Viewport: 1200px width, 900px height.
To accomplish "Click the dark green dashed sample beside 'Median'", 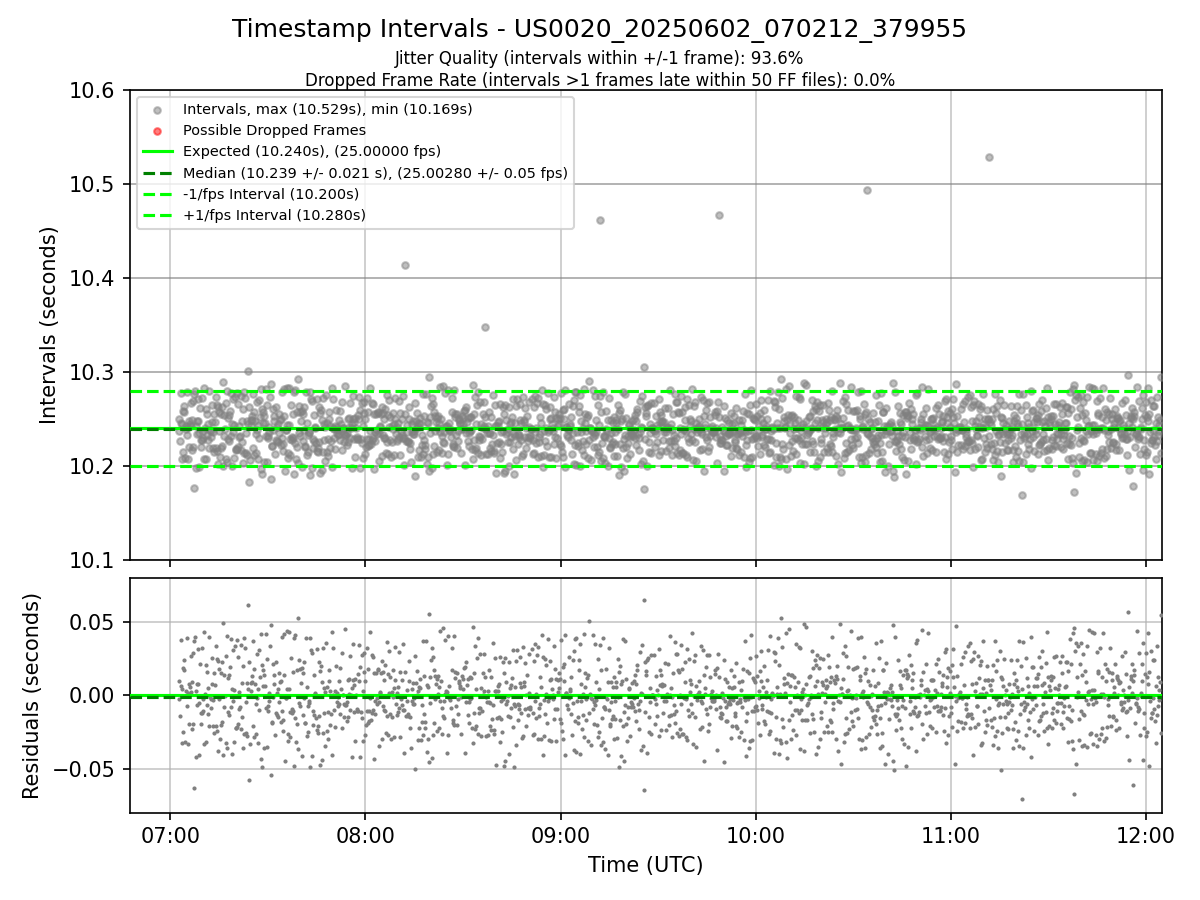I will [157, 173].
